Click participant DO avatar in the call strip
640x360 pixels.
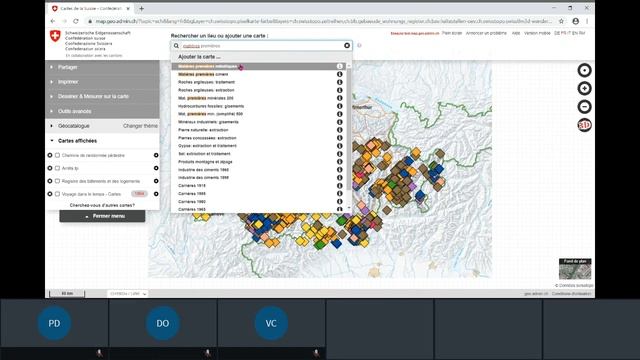(163, 323)
